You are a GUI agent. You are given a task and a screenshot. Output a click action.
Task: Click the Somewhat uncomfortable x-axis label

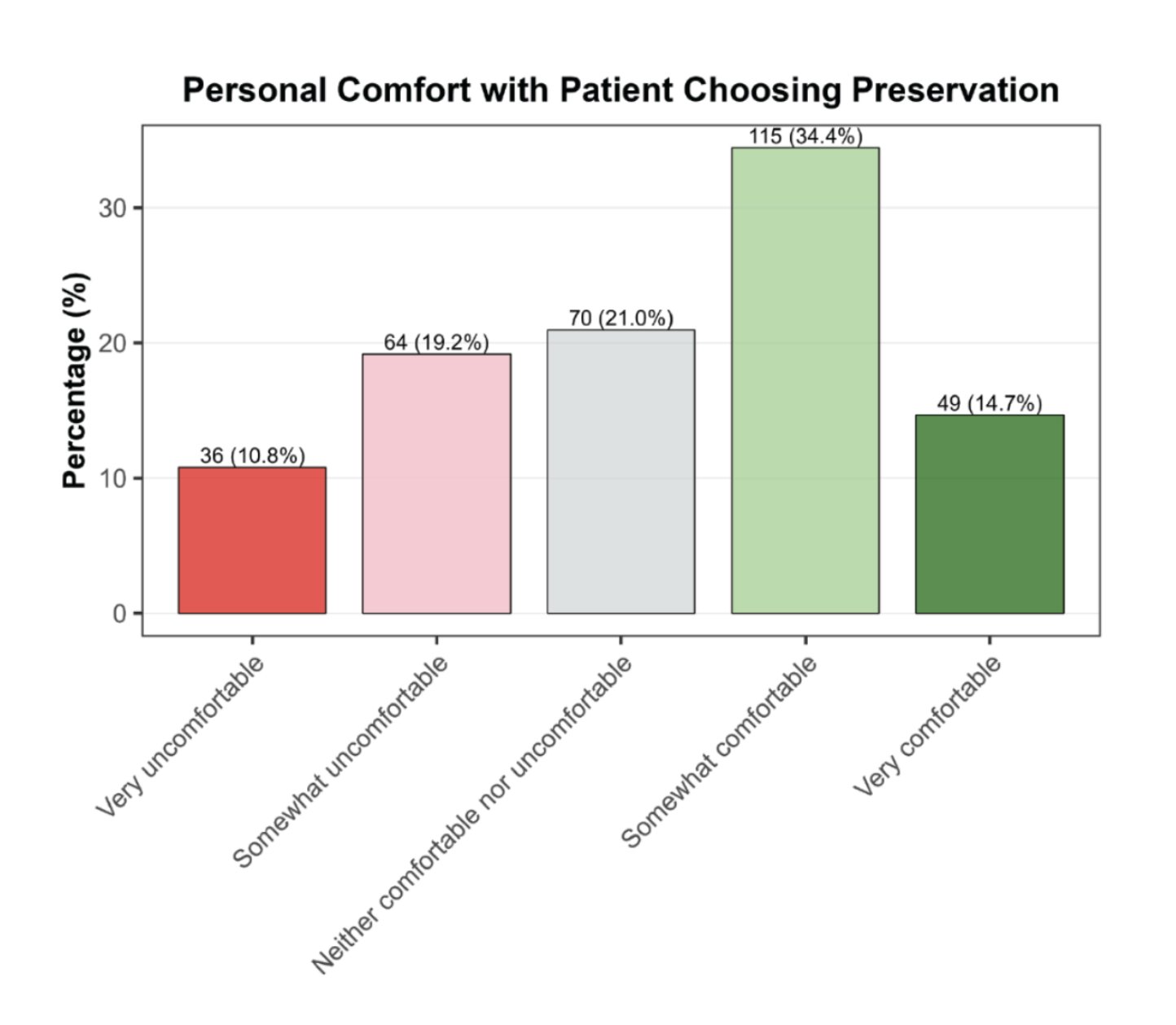341,760
